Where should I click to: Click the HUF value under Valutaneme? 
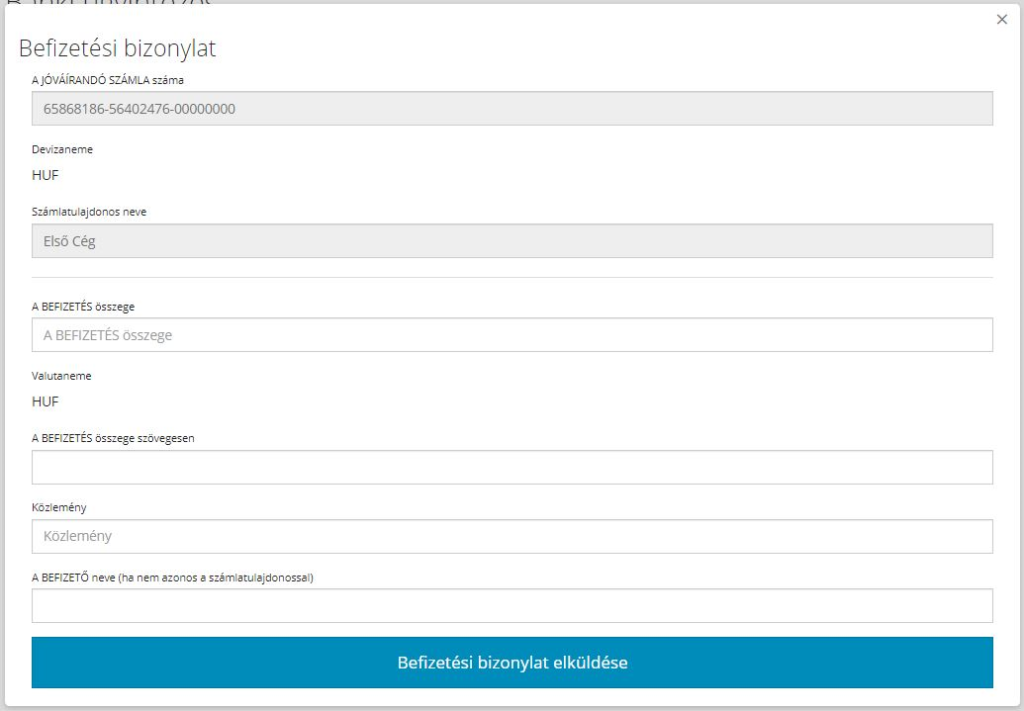pyautogui.click(x=46, y=401)
